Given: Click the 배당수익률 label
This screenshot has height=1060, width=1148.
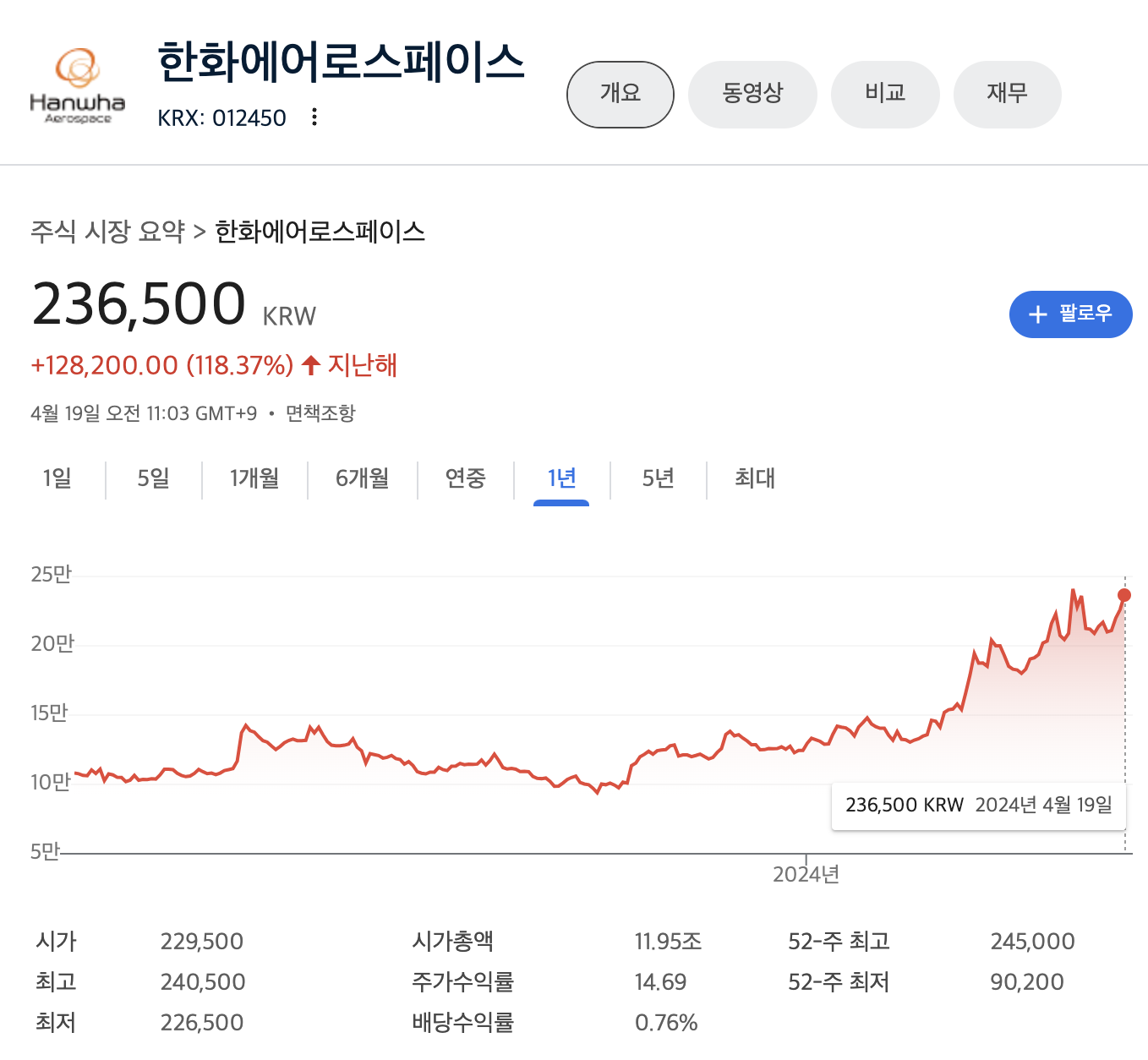Looking at the screenshot, I should (x=463, y=1023).
